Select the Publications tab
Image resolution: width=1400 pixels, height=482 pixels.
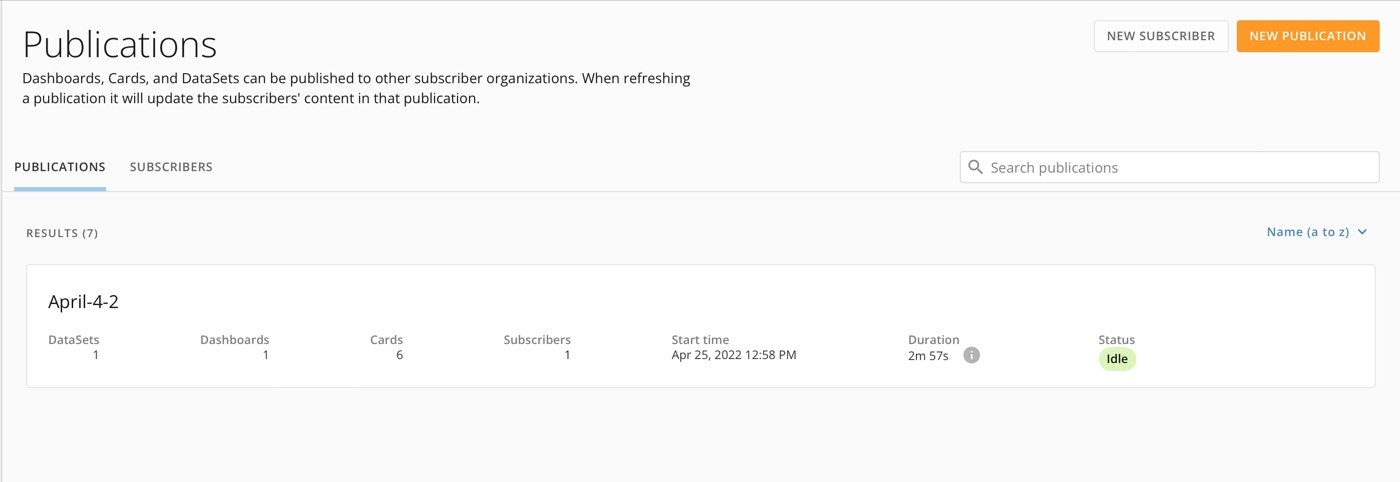(x=60, y=167)
